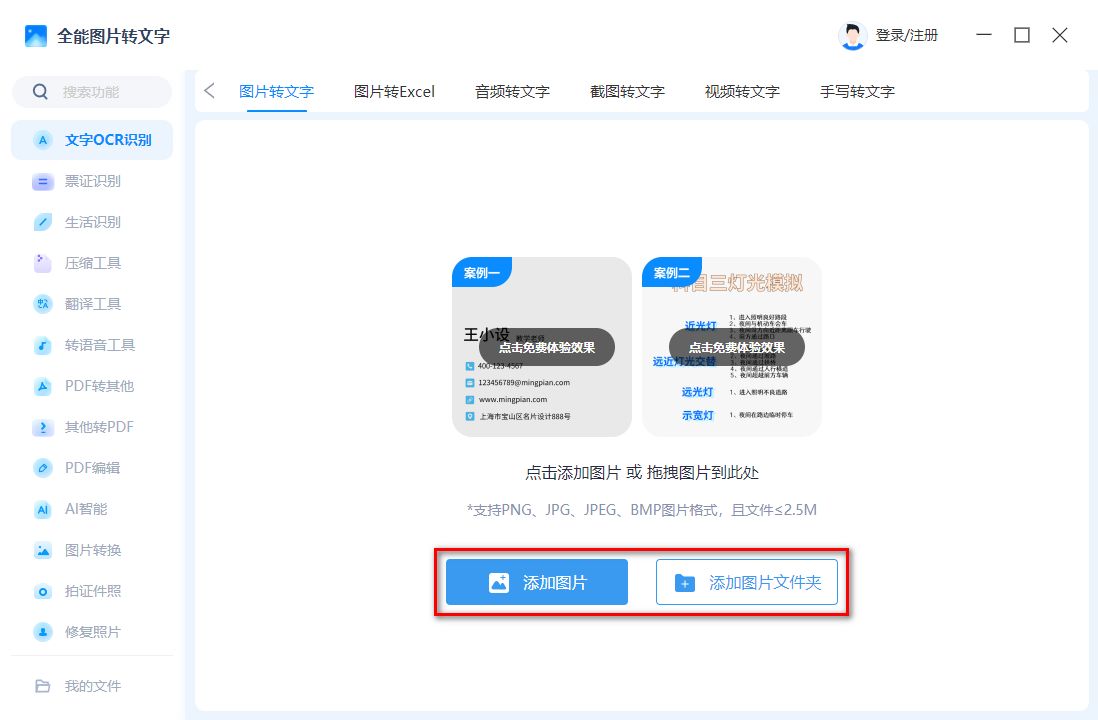
Task: Maximize the application window
Action: [x=1022, y=35]
